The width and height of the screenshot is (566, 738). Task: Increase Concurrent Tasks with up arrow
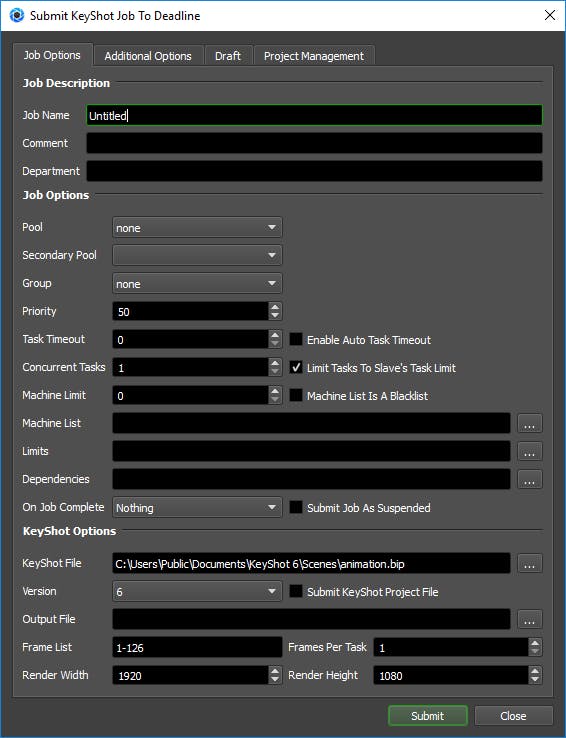tap(275, 362)
